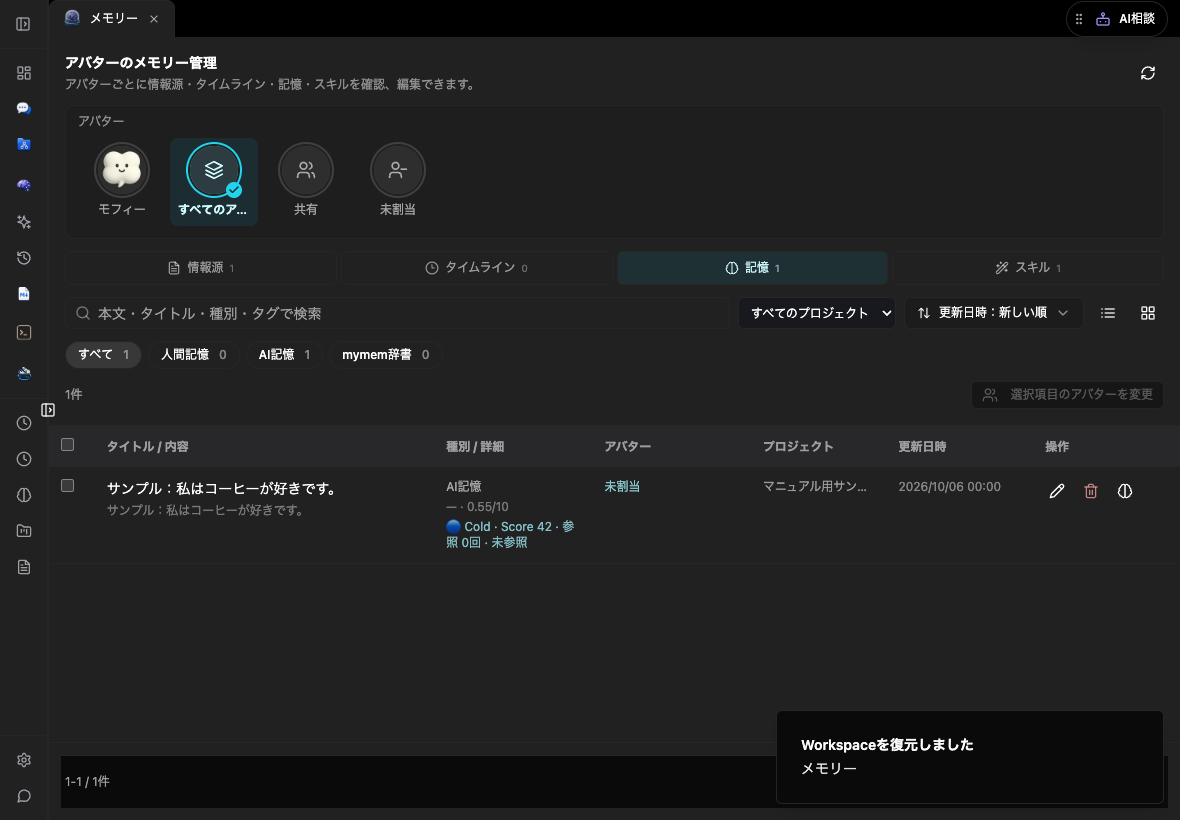Open the blue network folder sidebar icon

(23, 144)
